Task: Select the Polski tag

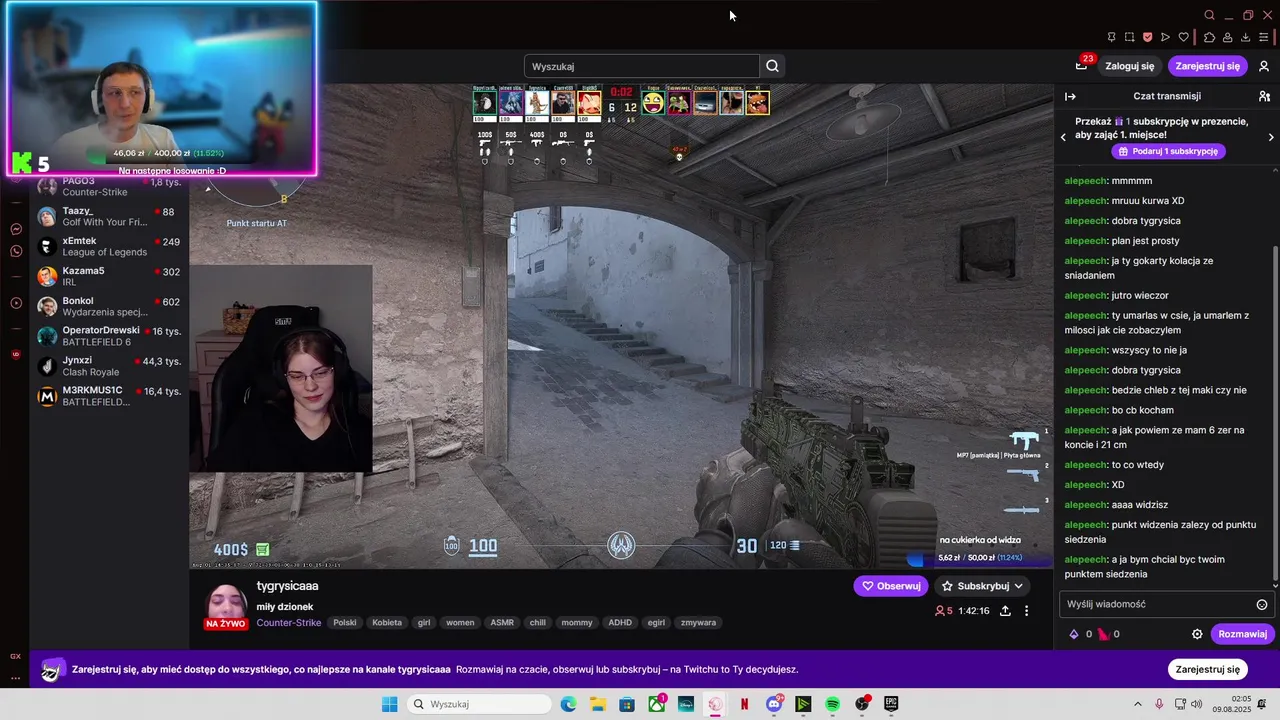Action: point(344,622)
